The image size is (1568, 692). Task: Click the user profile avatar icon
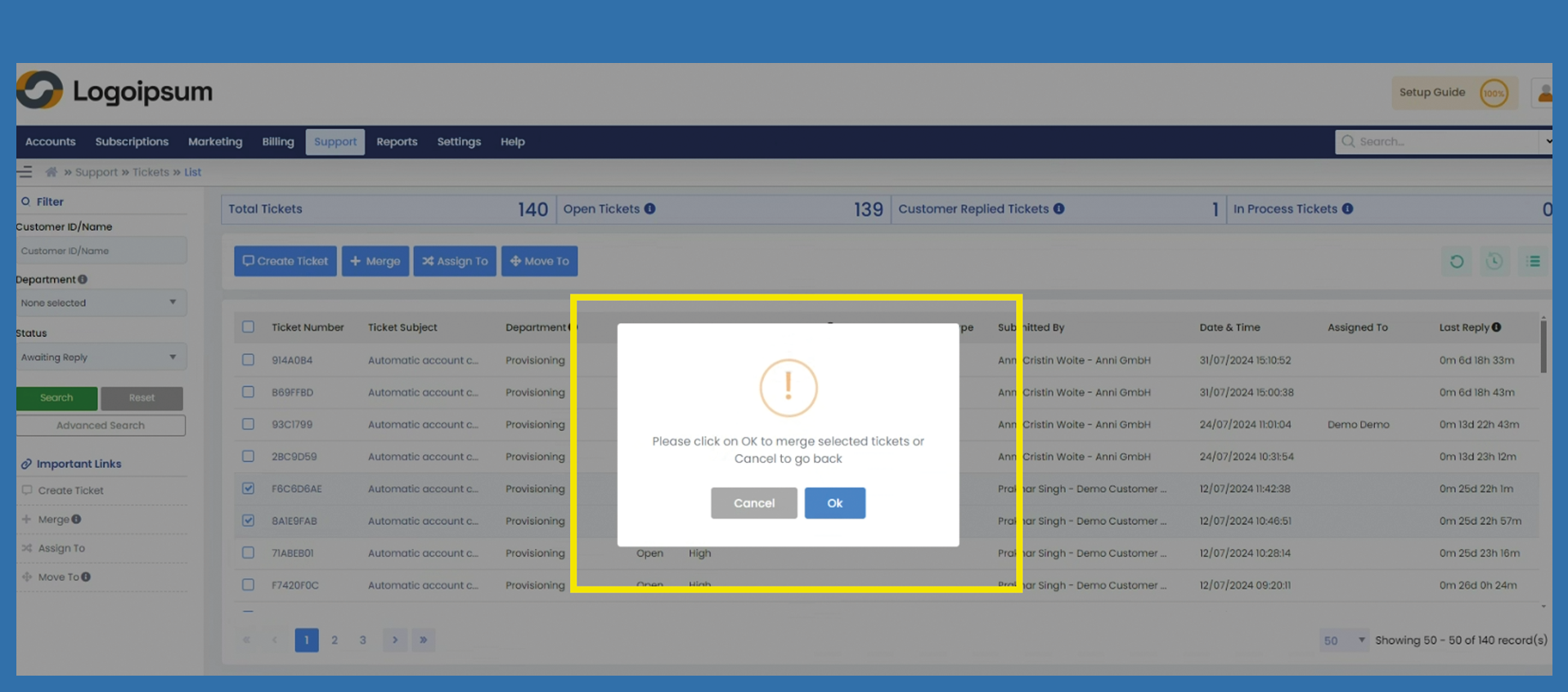click(1543, 93)
